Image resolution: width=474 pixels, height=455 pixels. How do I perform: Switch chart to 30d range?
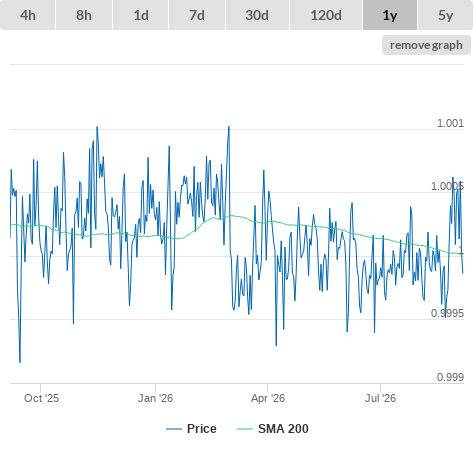click(x=257, y=15)
